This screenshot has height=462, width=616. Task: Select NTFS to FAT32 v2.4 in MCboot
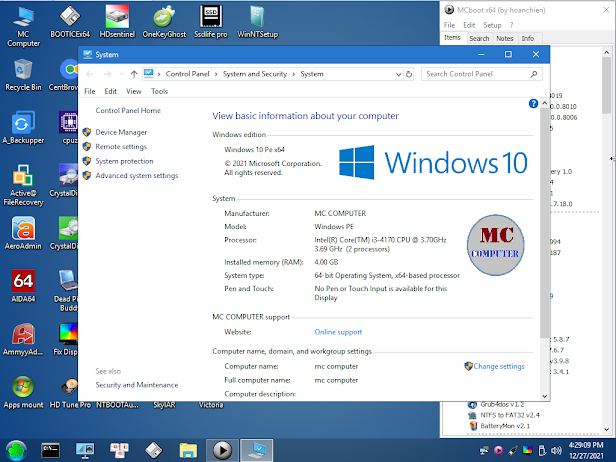(510, 415)
